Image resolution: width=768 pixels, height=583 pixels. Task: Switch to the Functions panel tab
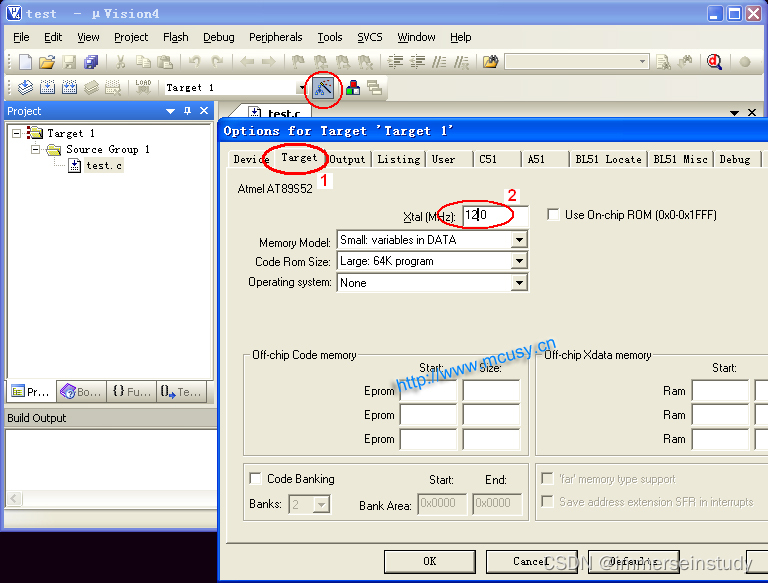131,391
